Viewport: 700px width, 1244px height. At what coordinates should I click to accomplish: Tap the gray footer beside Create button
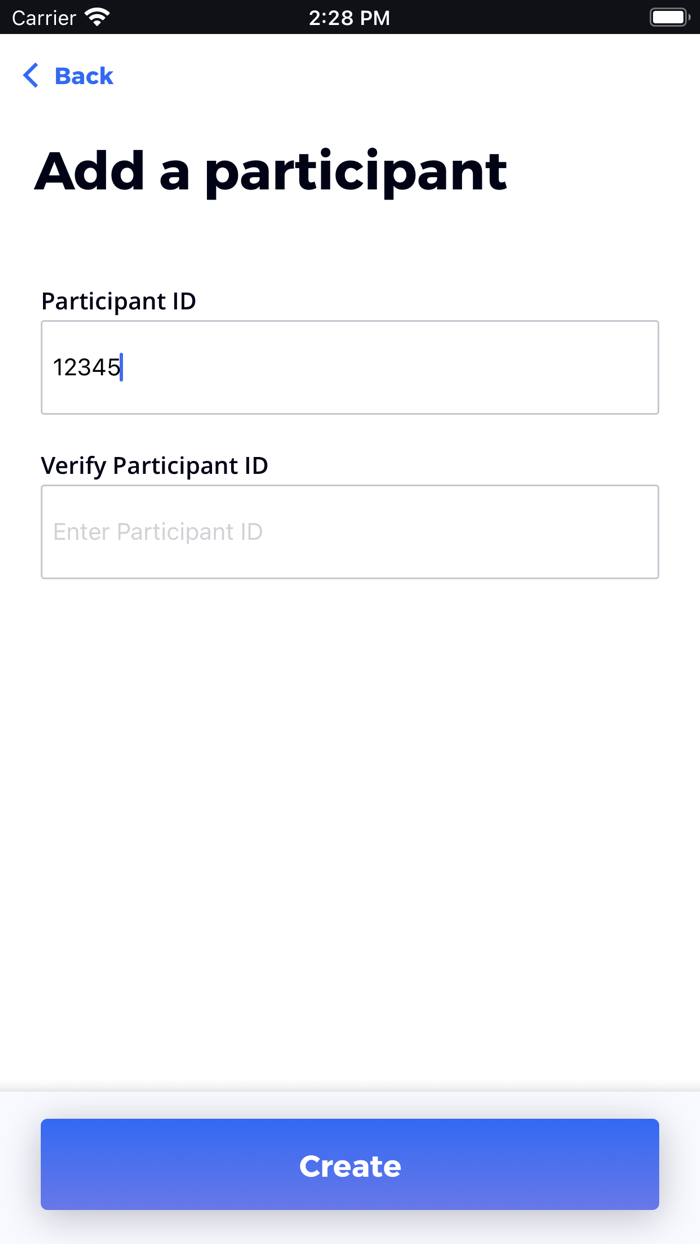tap(20, 1165)
